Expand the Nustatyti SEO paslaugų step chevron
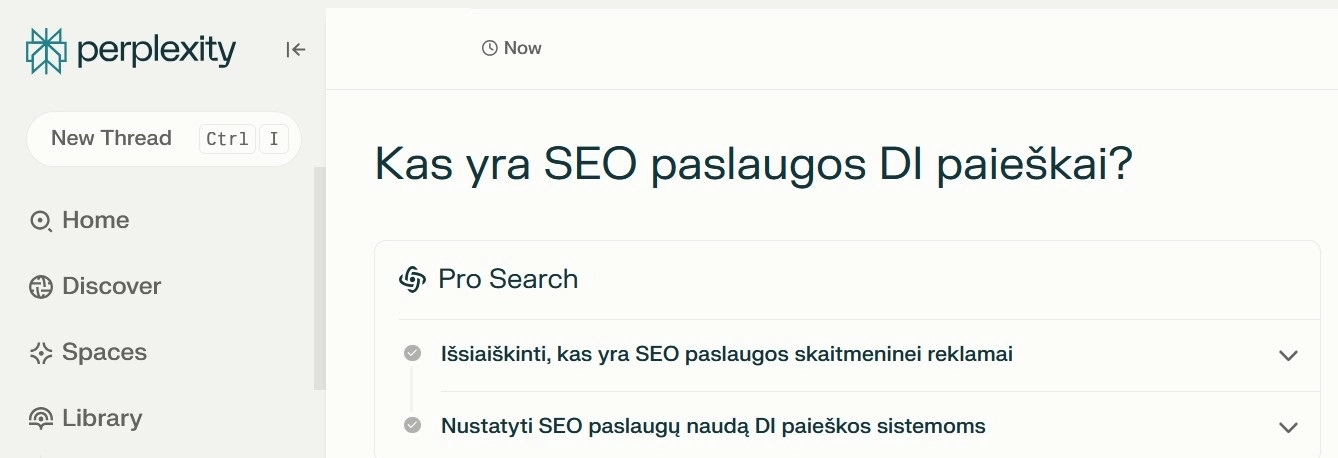 (x=1288, y=427)
